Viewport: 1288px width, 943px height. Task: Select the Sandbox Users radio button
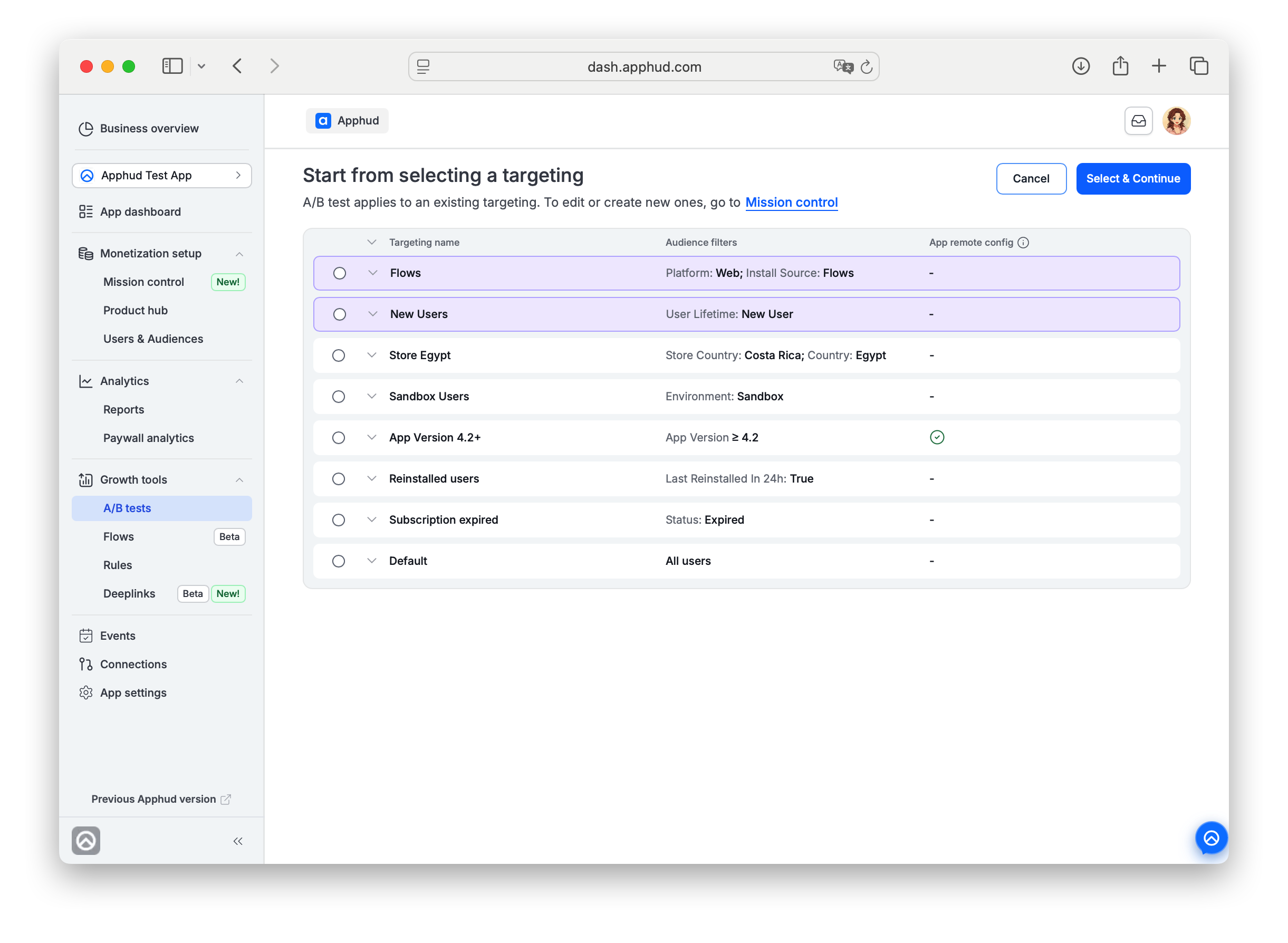tap(339, 397)
